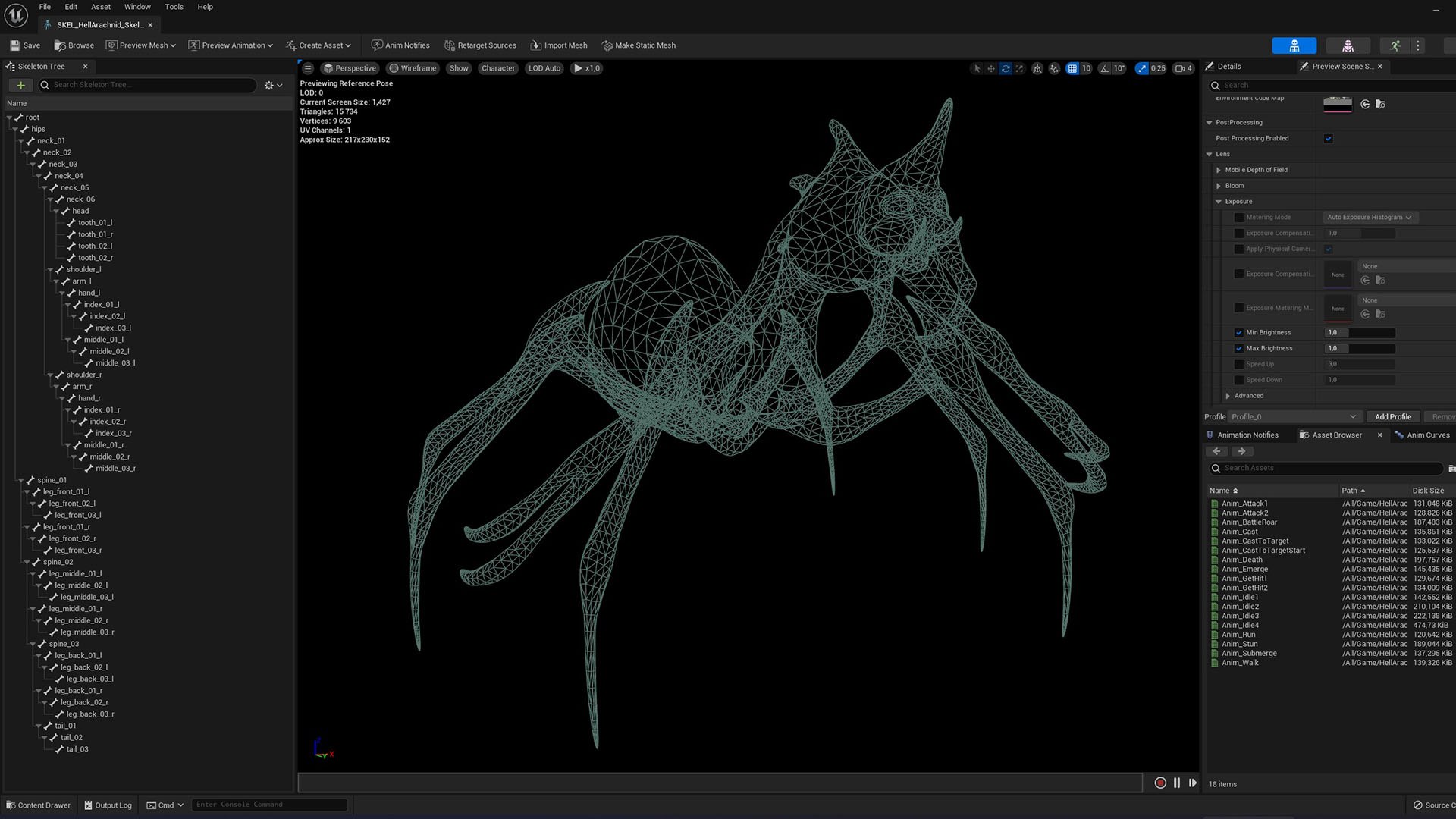Open the Preview Animation dropdown

click(x=231, y=45)
